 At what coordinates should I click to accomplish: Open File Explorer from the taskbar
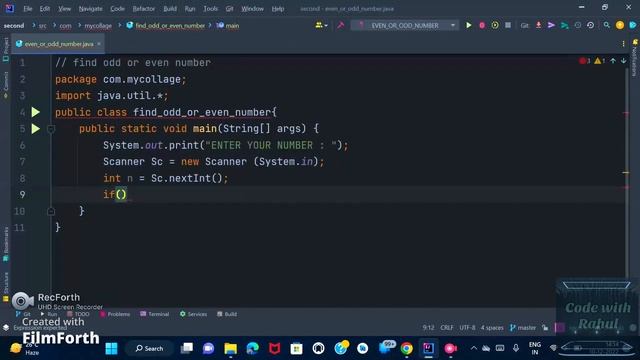tap(231, 348)
